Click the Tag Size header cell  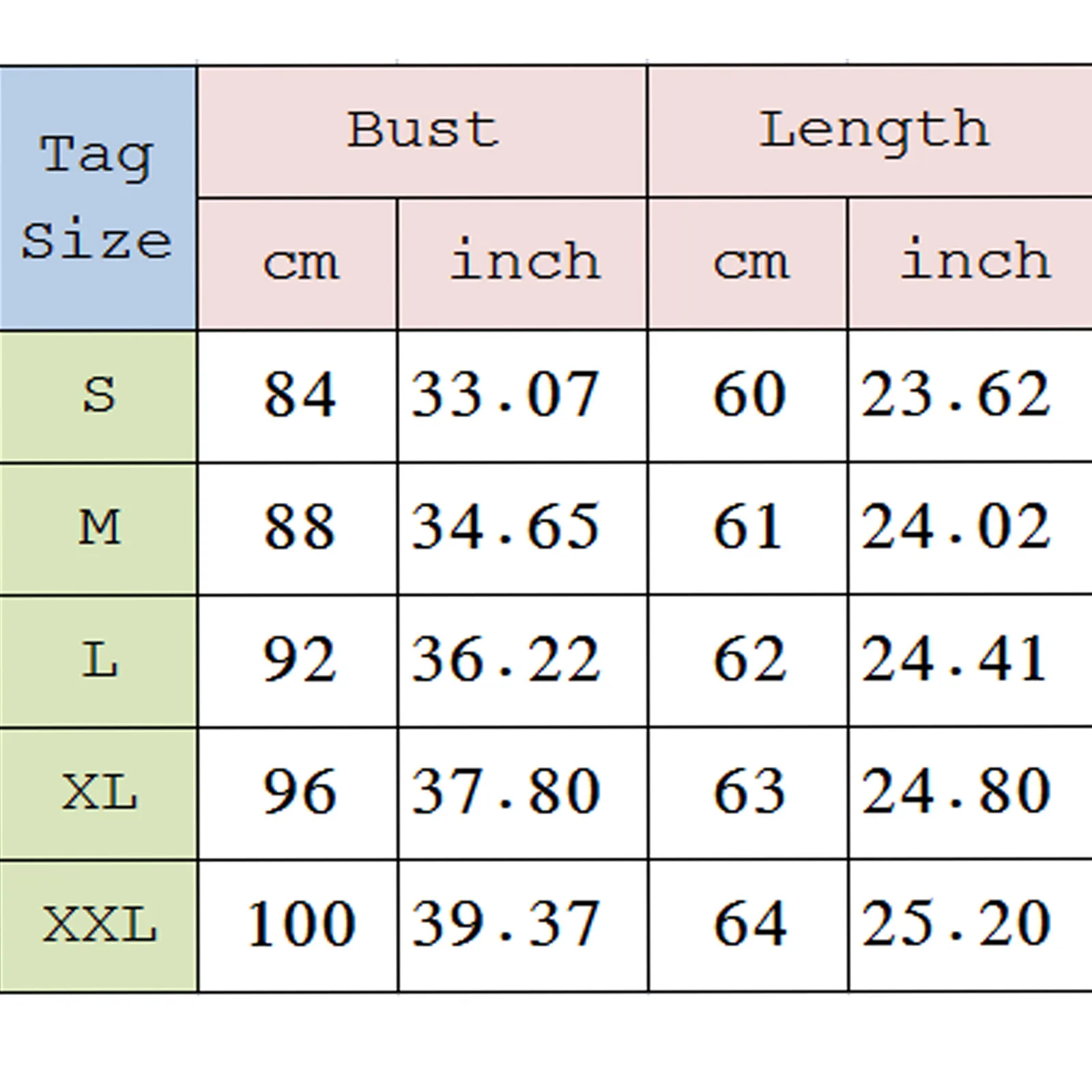tap(98, 198)
